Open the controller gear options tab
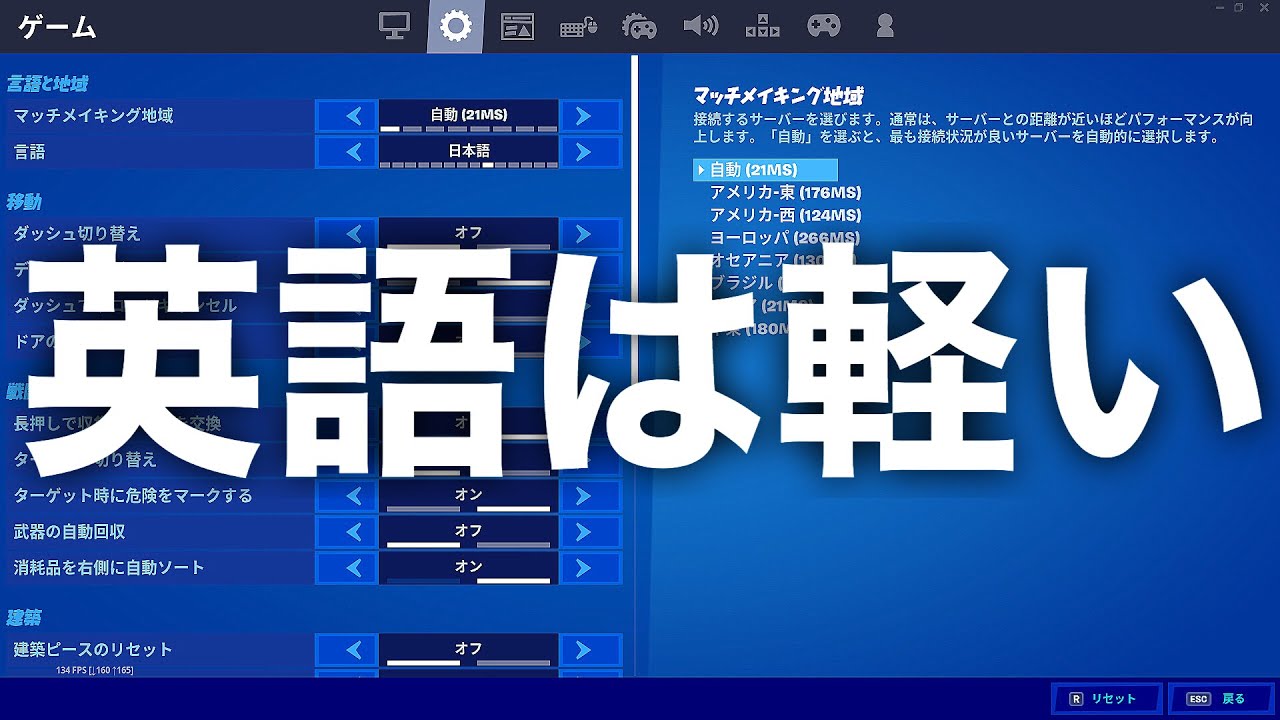Image resolution: width=1280 pixels, height=720 pixels. coord(639,27)
